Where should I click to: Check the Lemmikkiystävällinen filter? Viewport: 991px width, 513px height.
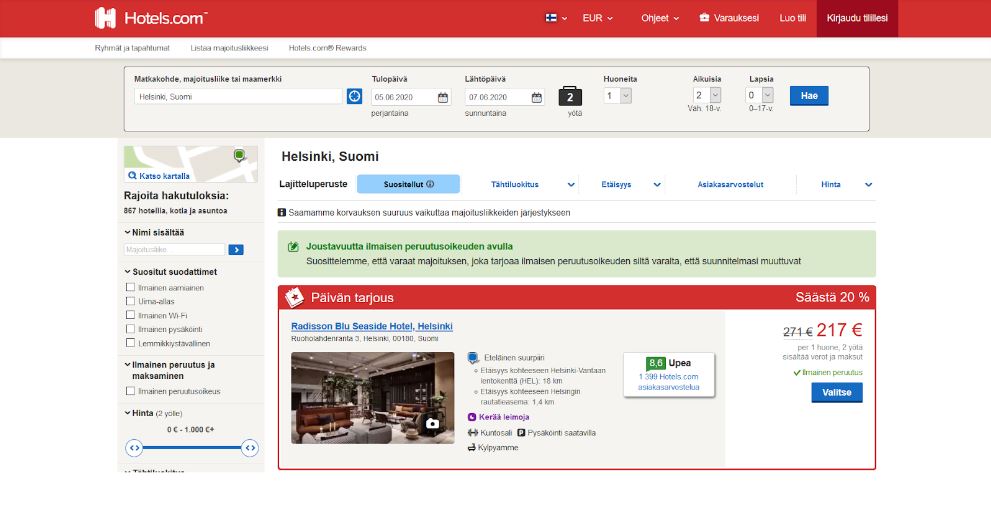point(130,342)
